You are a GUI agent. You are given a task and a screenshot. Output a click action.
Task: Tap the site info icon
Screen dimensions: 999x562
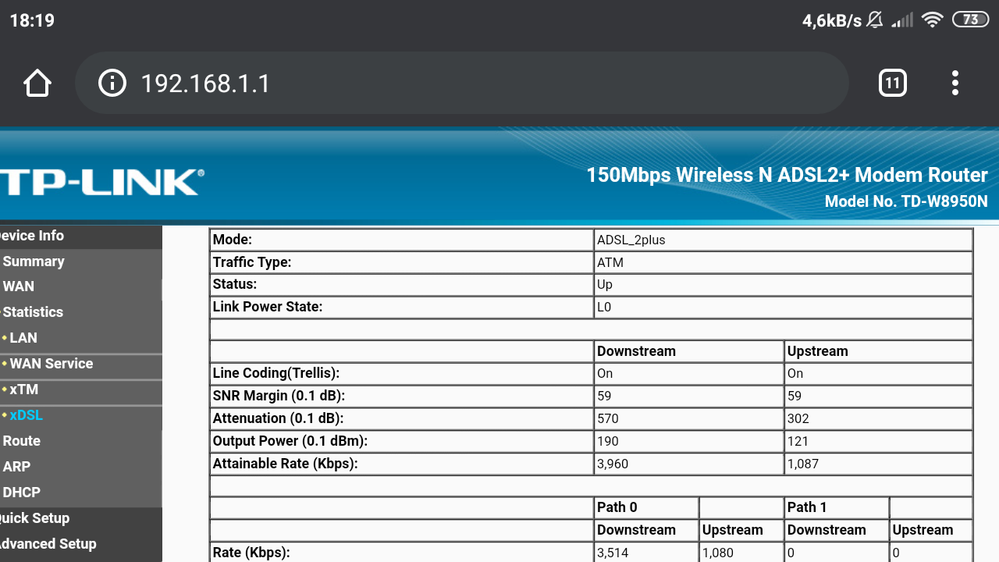point(112,83)
